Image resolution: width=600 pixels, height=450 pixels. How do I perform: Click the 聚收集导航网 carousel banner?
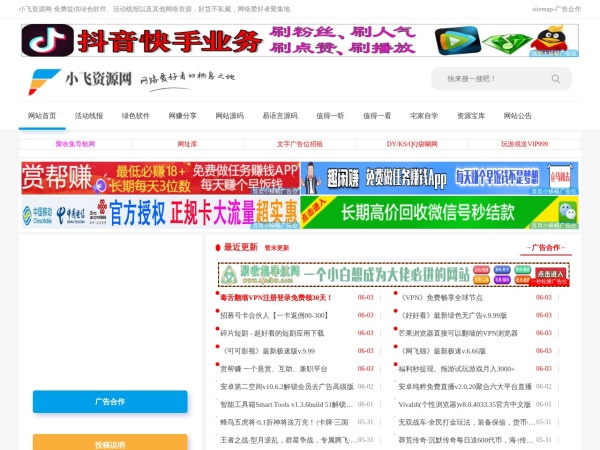394,274
